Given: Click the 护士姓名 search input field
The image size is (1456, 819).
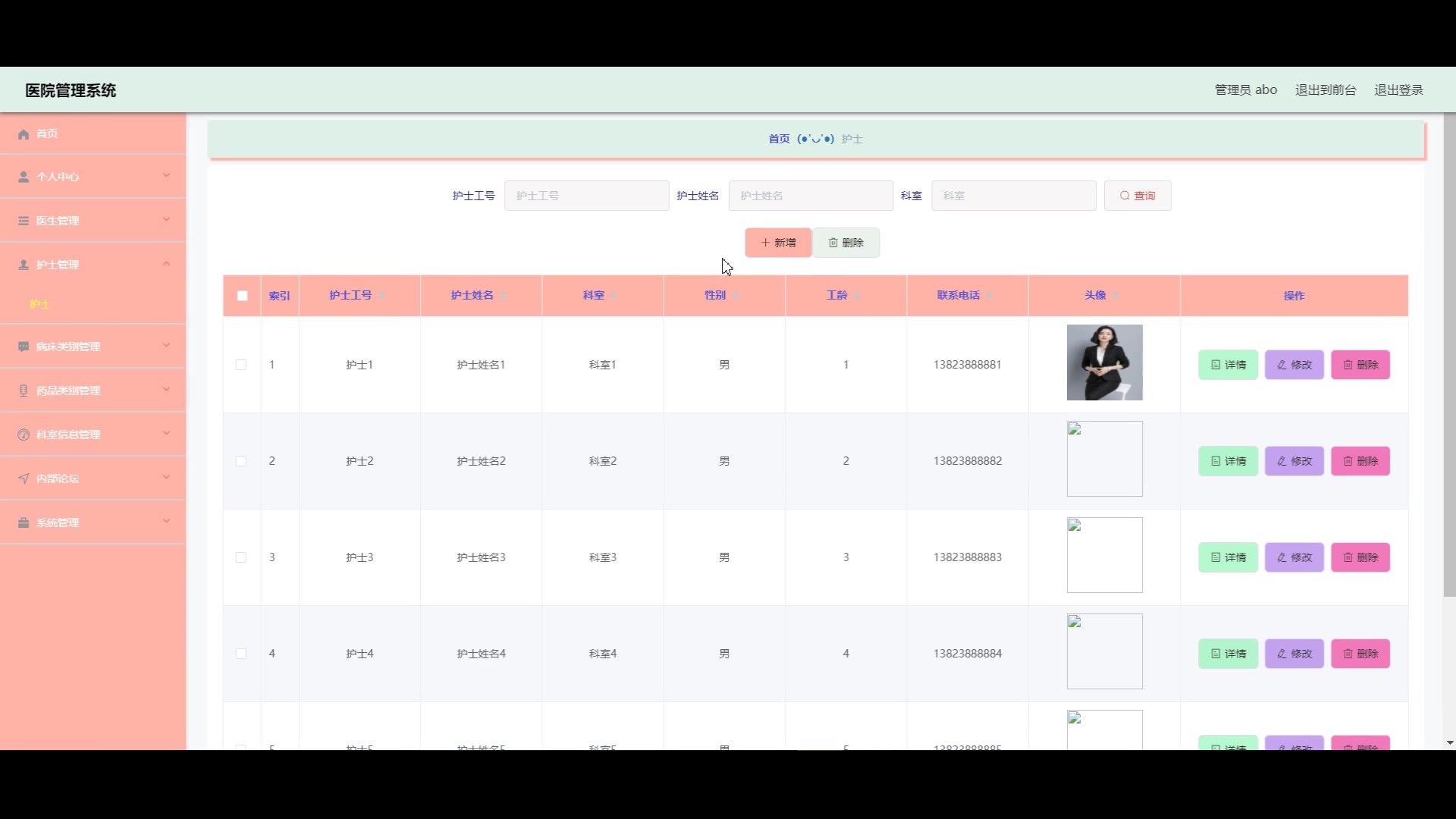Looking at the screenshot, I should pos(811,196).
